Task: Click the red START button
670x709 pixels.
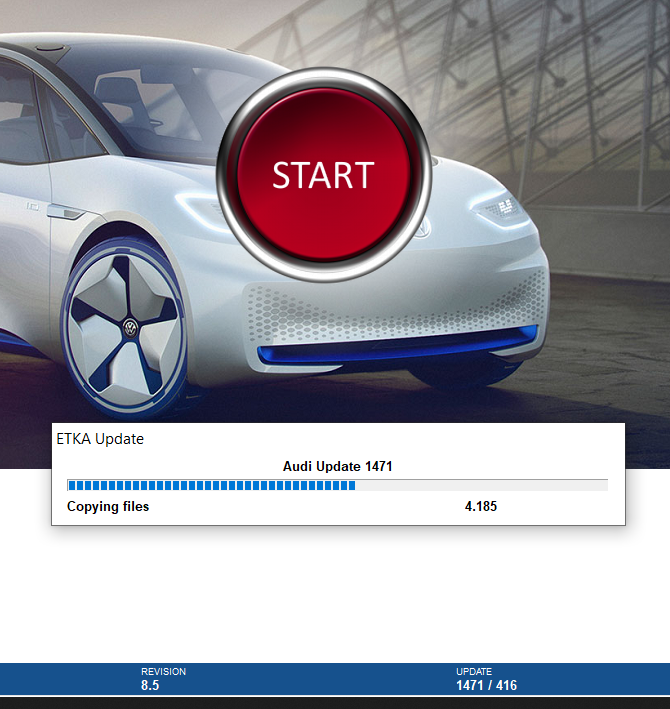Action: (x=324, y=175)
